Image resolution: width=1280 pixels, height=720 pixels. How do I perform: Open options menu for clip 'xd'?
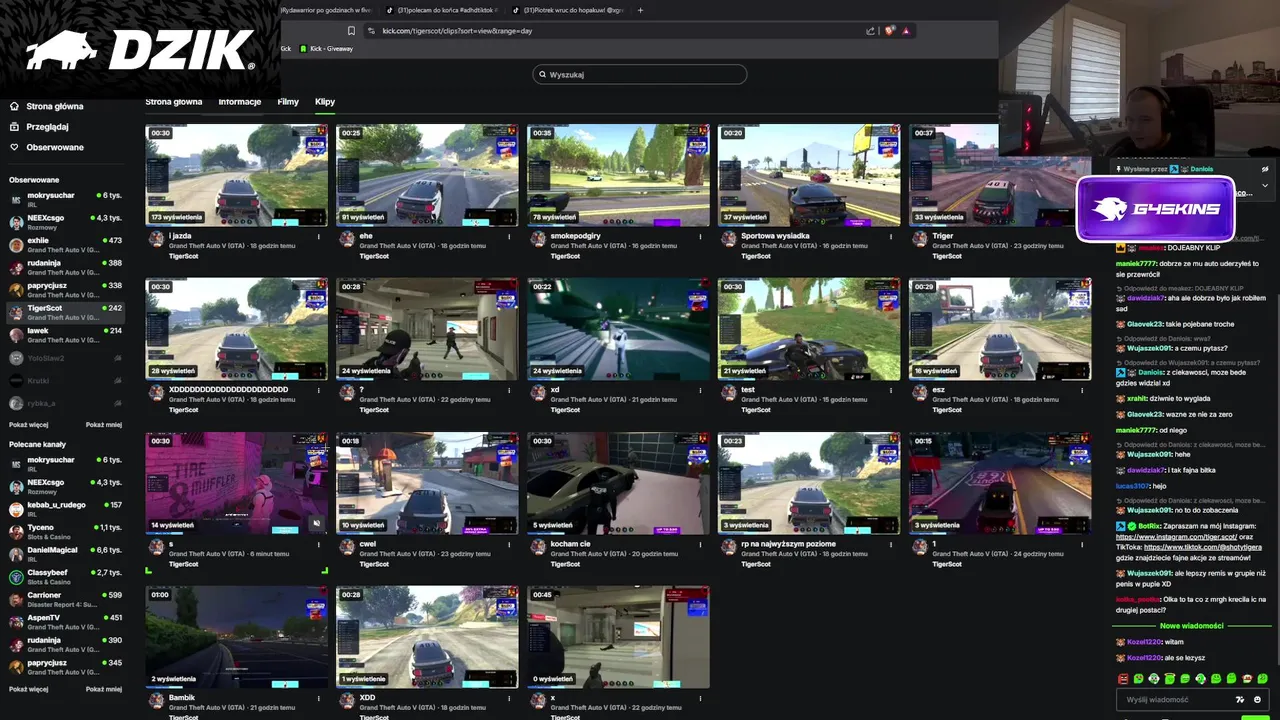[700, 391]
